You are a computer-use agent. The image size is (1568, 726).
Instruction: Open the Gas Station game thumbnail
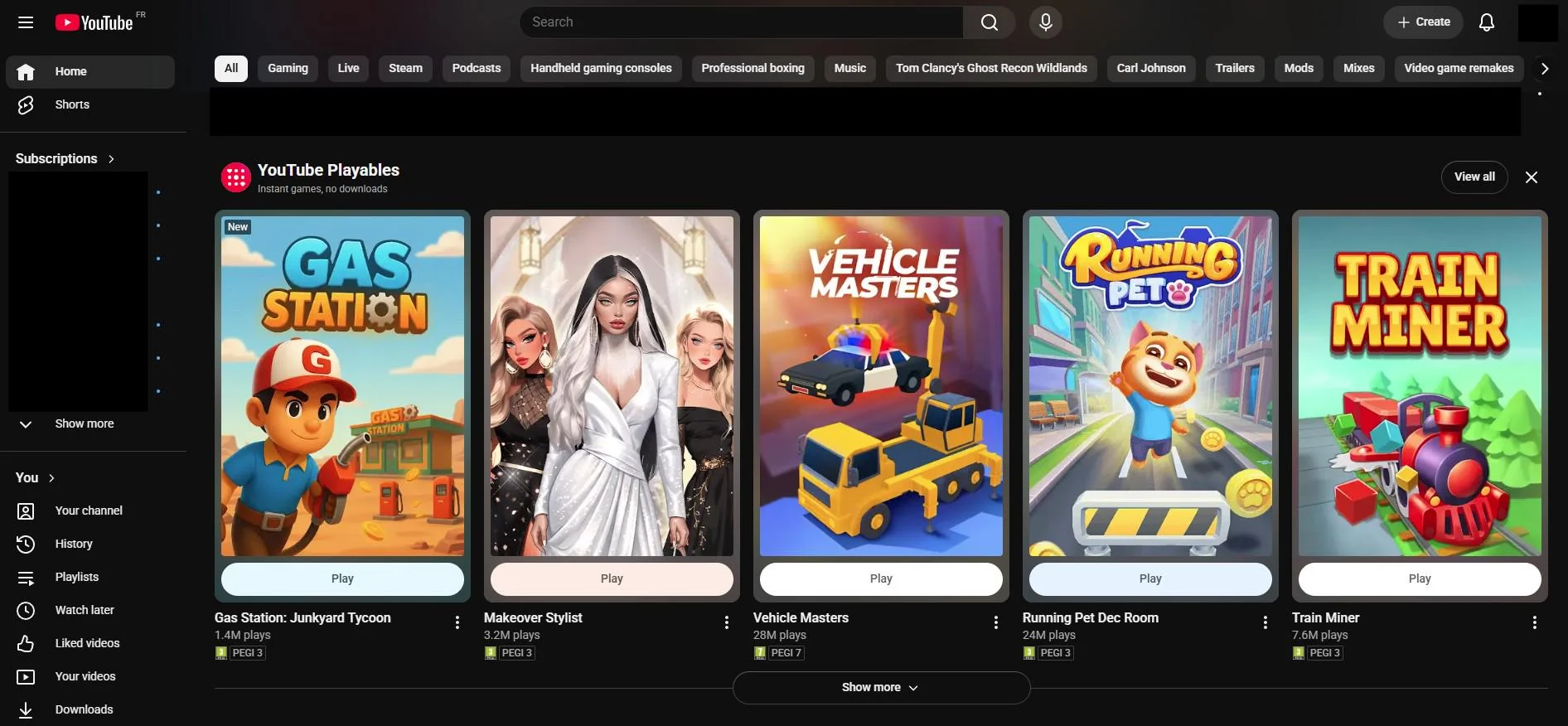tap(342, 386)
